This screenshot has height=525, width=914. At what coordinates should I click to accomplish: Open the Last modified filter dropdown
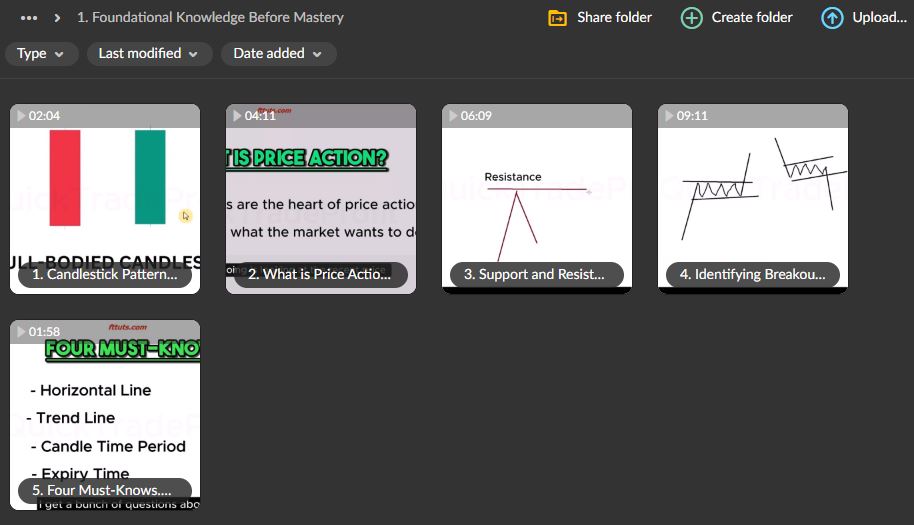coord(149,54)
